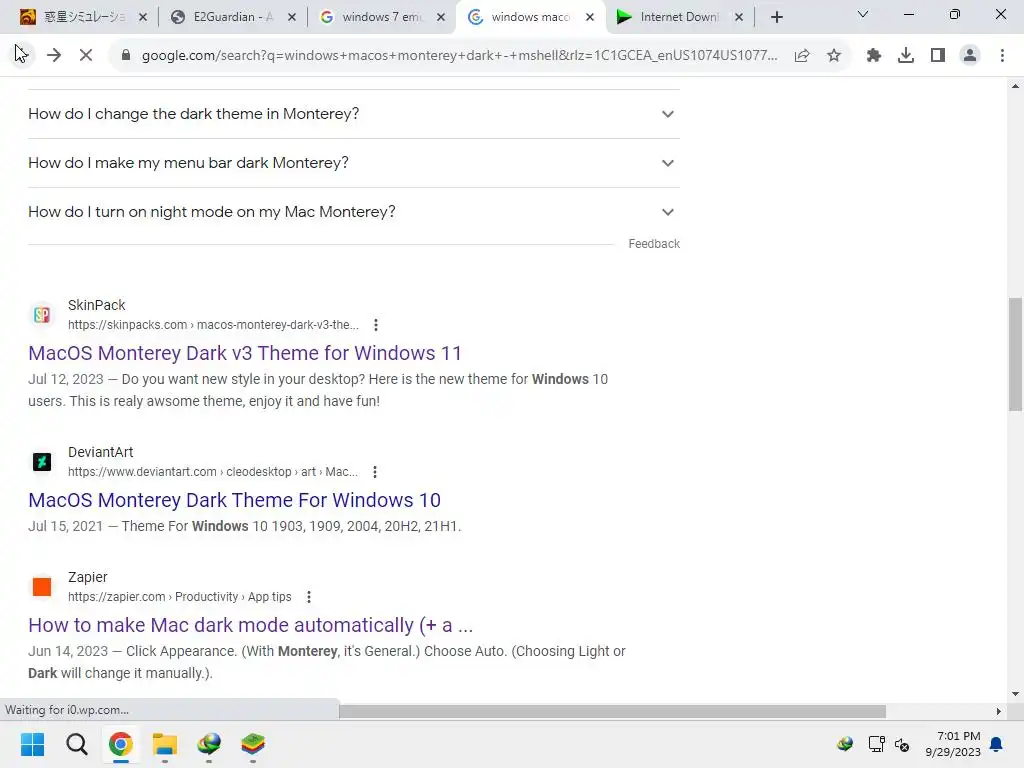Open File Explorer from taskbar
The width and height of the screenshot is (1024, 768).
point(165,744)
